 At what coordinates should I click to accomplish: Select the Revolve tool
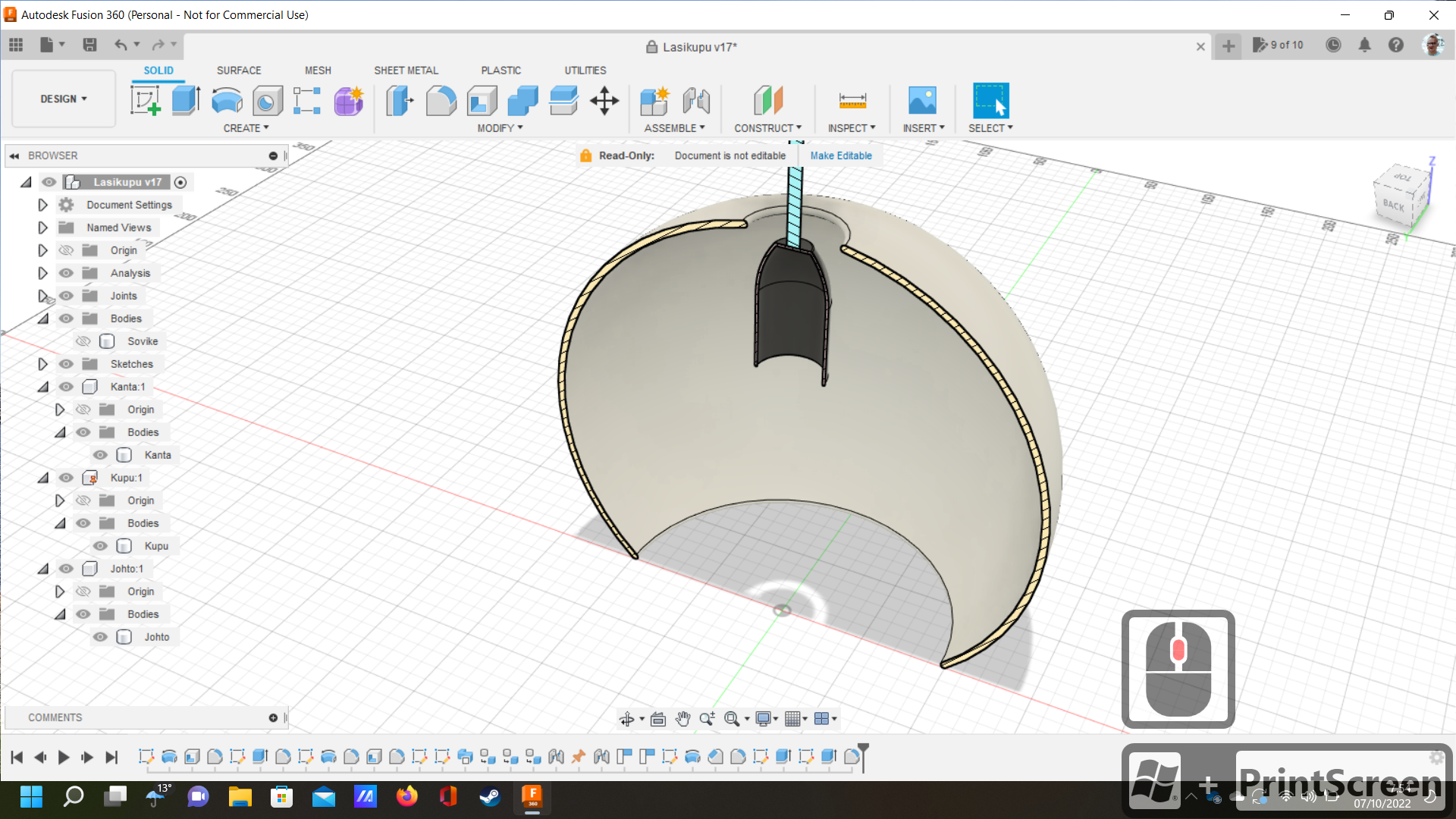pyautogui.click(x=227, y=100)
